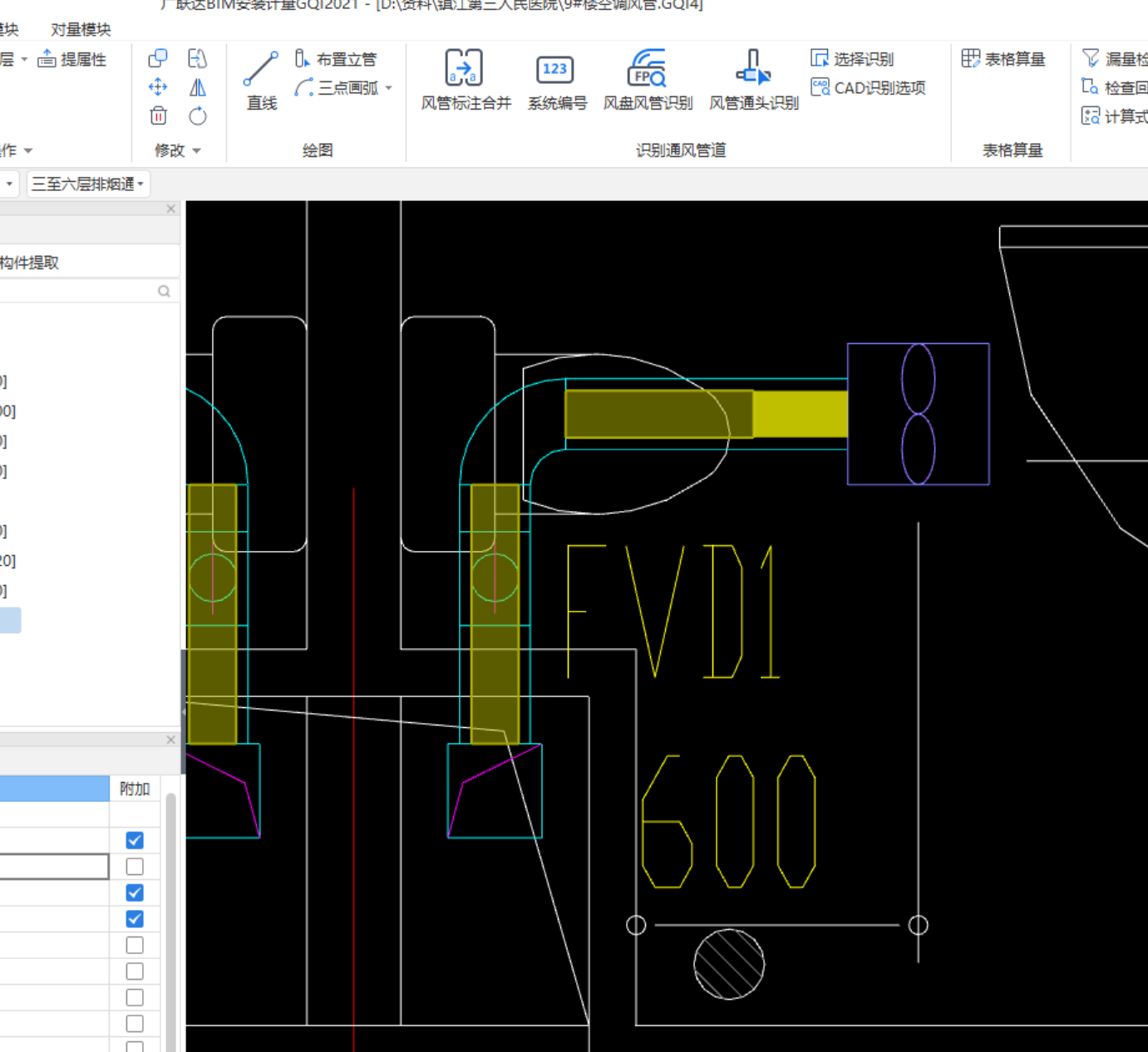Image resolution: width=1148 pixels, height=1052 pixels.
Task: Click the 风管标注合并 icon
Action: click(x=466, y=80)
